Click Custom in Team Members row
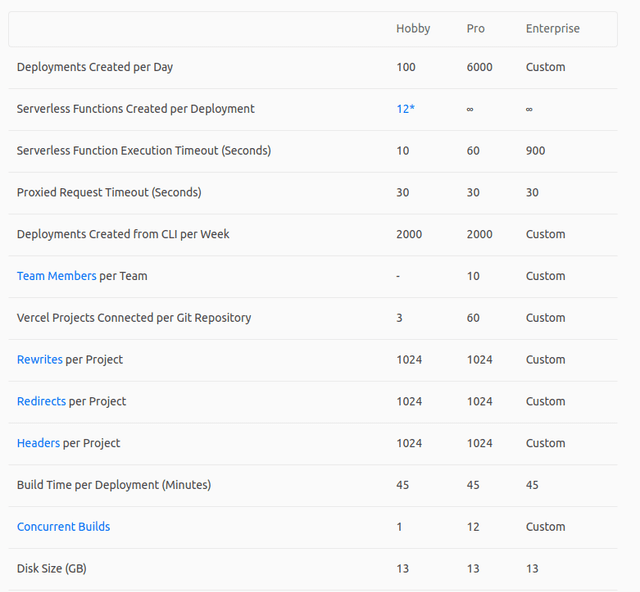Viewport: 640px width, 592px height. pyautogui.click(x=545, y=276)
